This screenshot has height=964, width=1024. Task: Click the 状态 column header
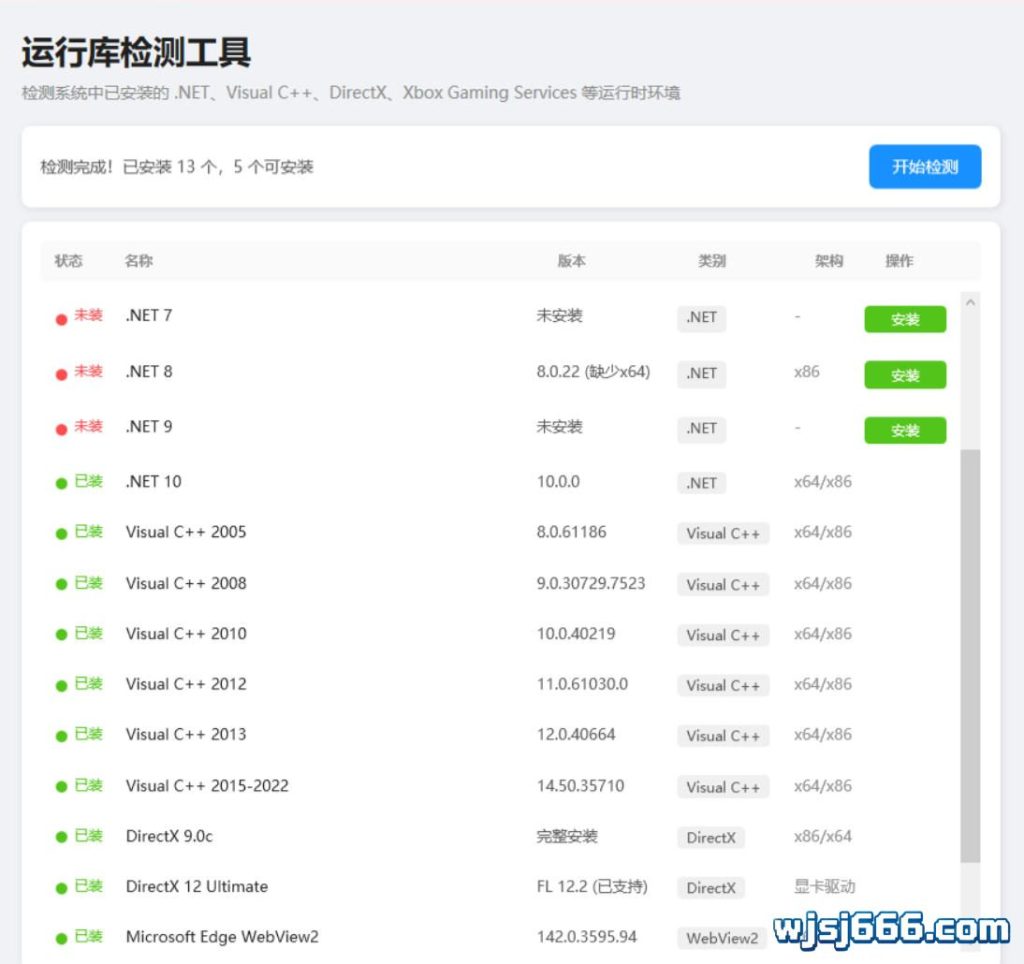tap(68, 261)
